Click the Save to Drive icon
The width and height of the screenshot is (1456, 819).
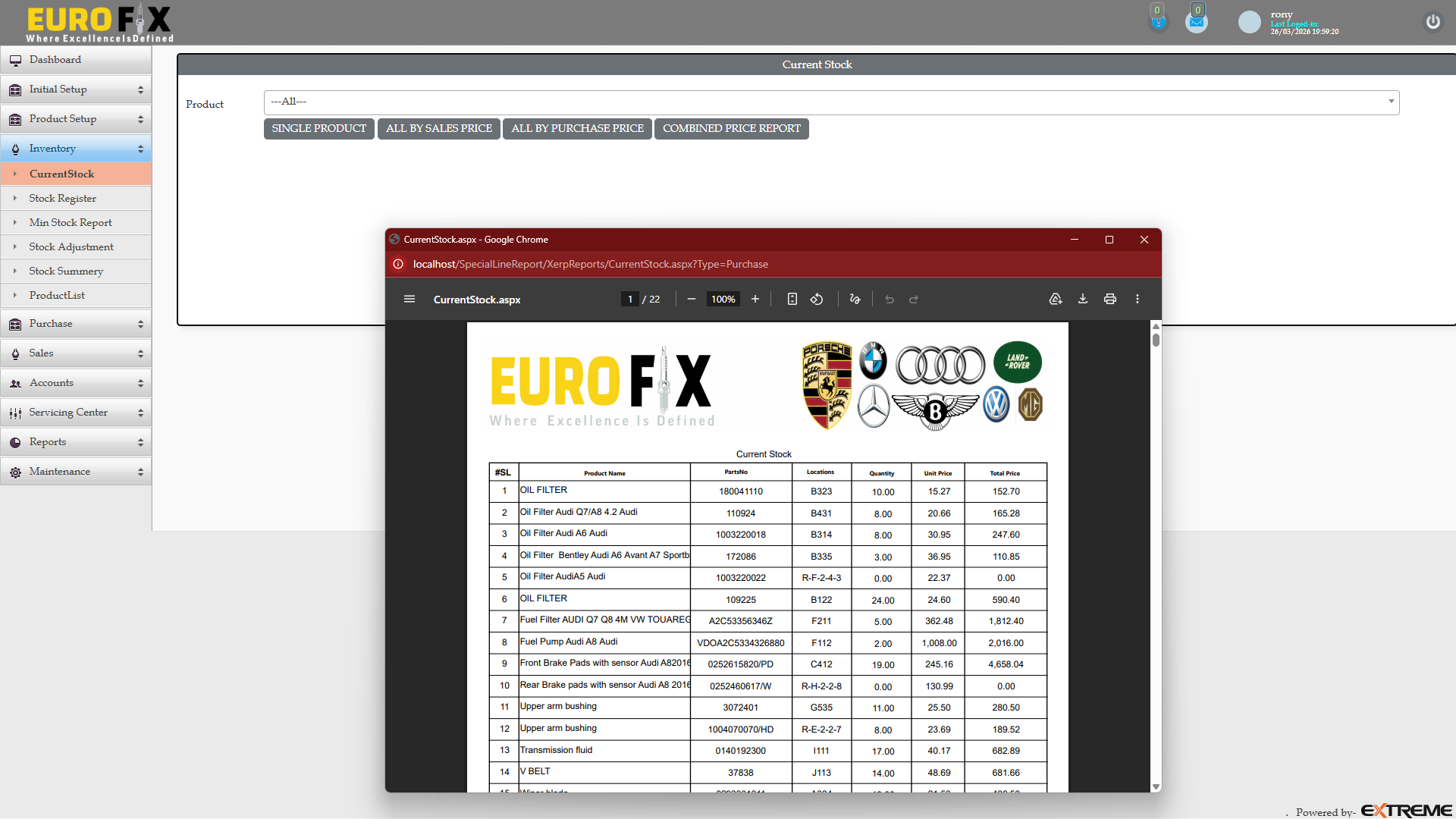pos(1055,299)
